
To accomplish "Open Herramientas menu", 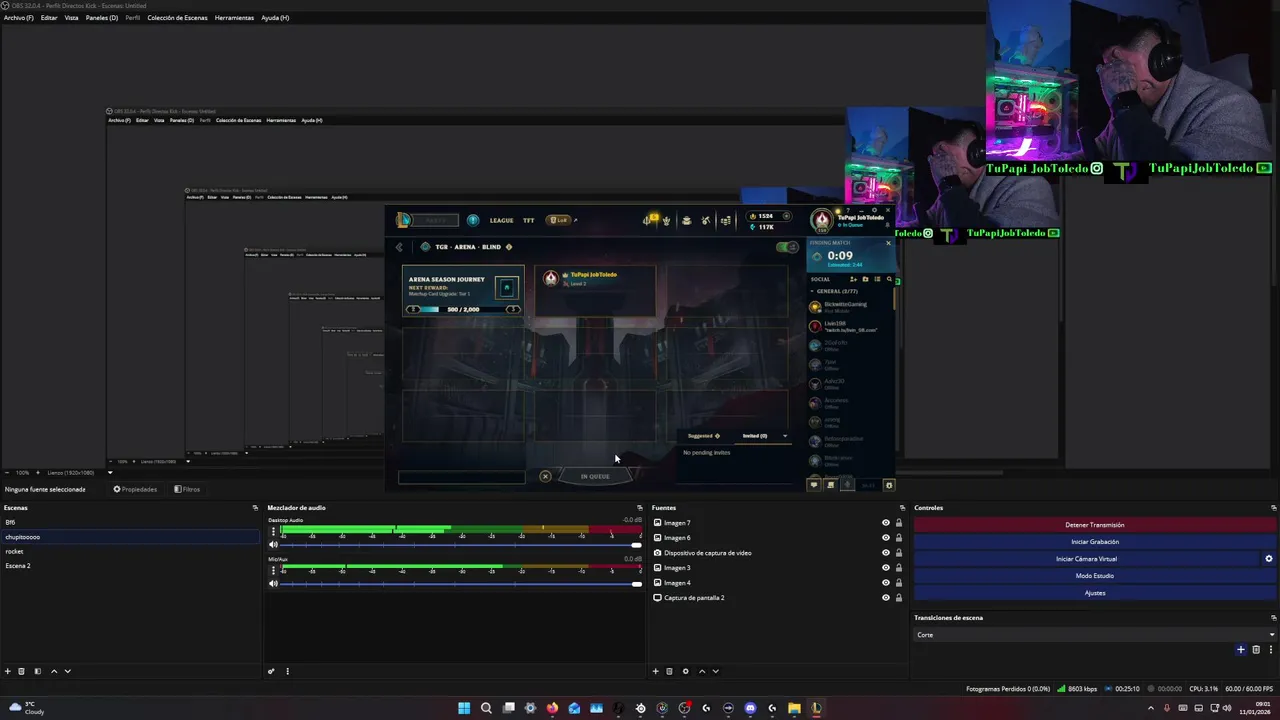I will point(234,18).
